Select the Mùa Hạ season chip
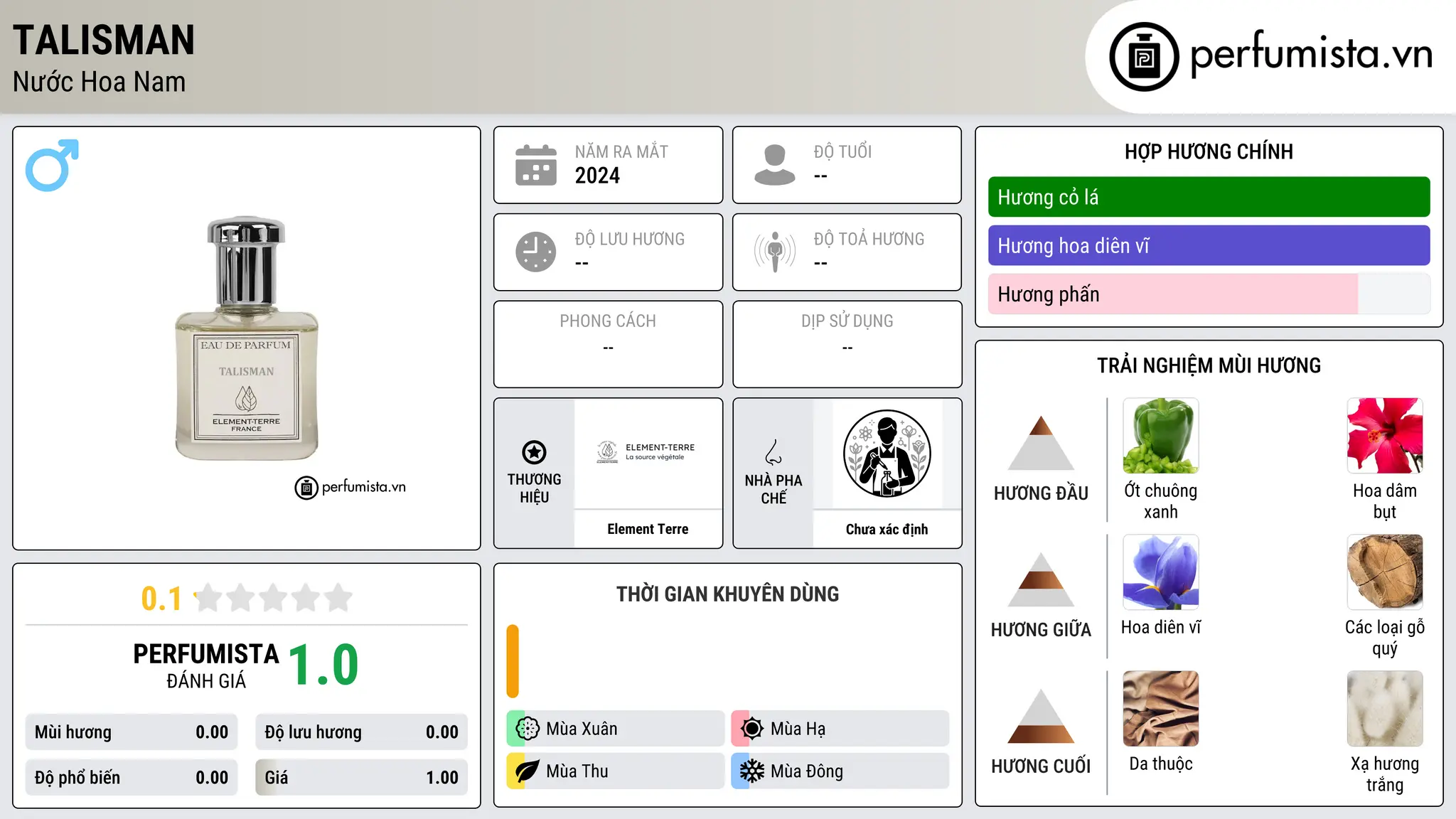The height and width of the screenshot is (819, 1456). (840, 729)
